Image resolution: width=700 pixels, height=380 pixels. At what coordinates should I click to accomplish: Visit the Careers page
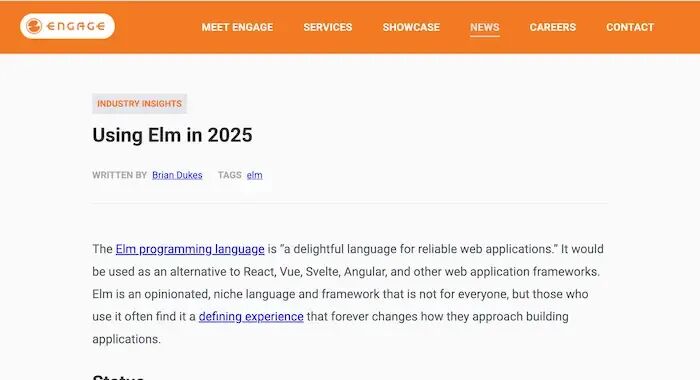coord(553,27)
